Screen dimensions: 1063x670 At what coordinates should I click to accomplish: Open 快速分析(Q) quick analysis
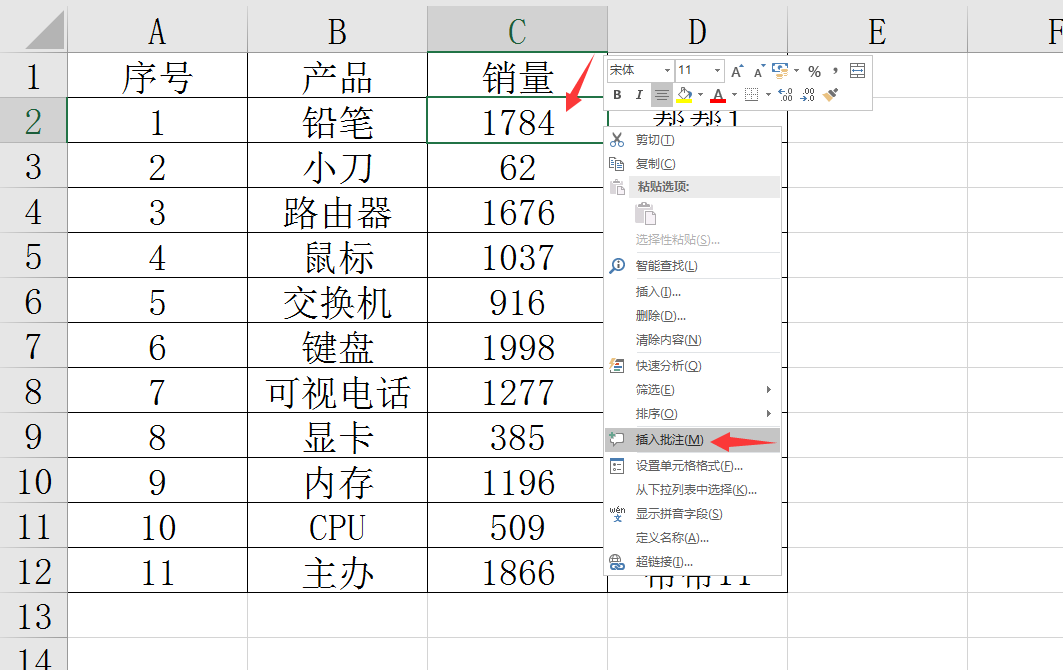[692, 366]
